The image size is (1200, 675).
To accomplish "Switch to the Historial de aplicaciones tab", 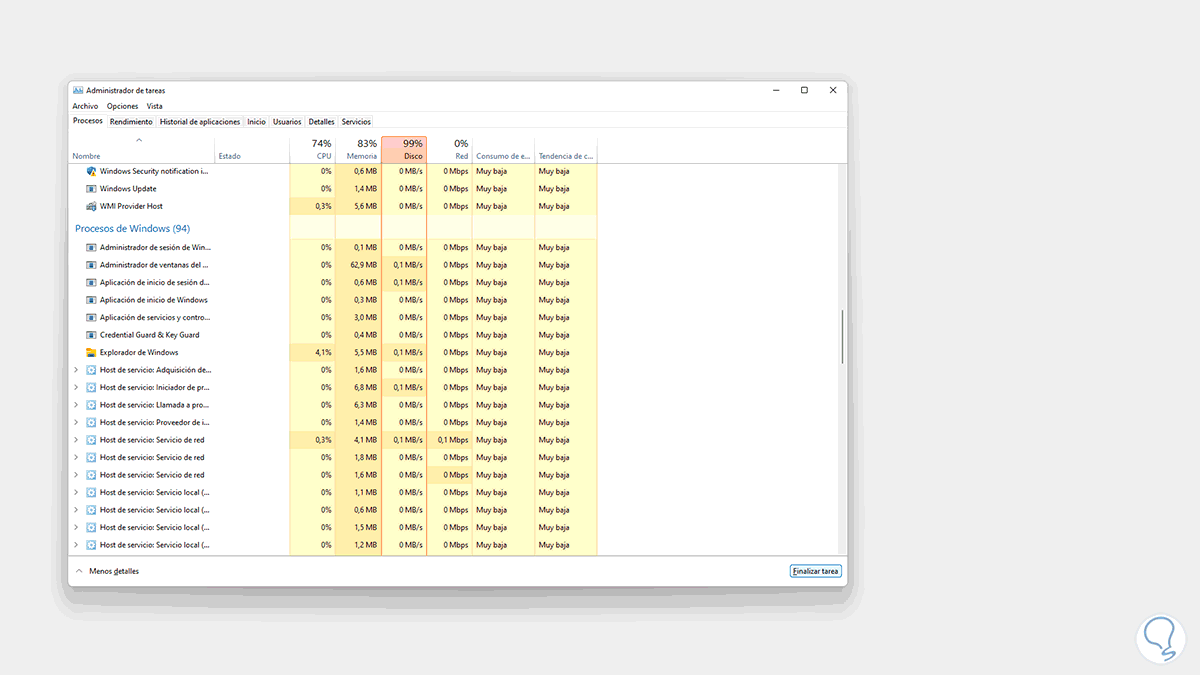I will pos(200,122).
